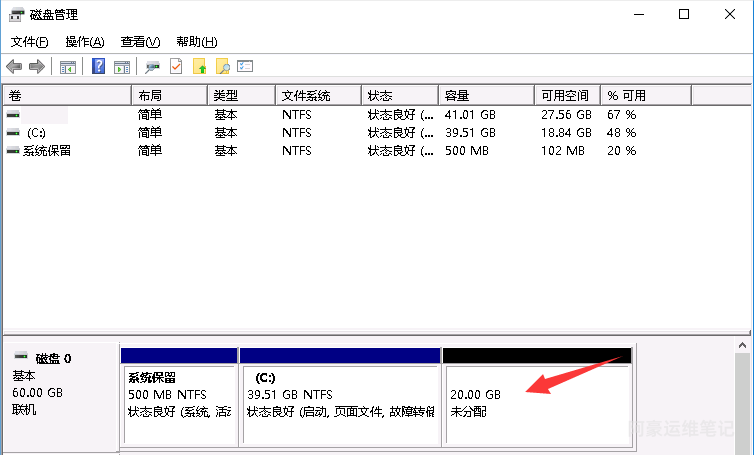Click the magnifier search icon in the toolbar
The height and width of the screenshot is (455, 754).
(222, 67)
